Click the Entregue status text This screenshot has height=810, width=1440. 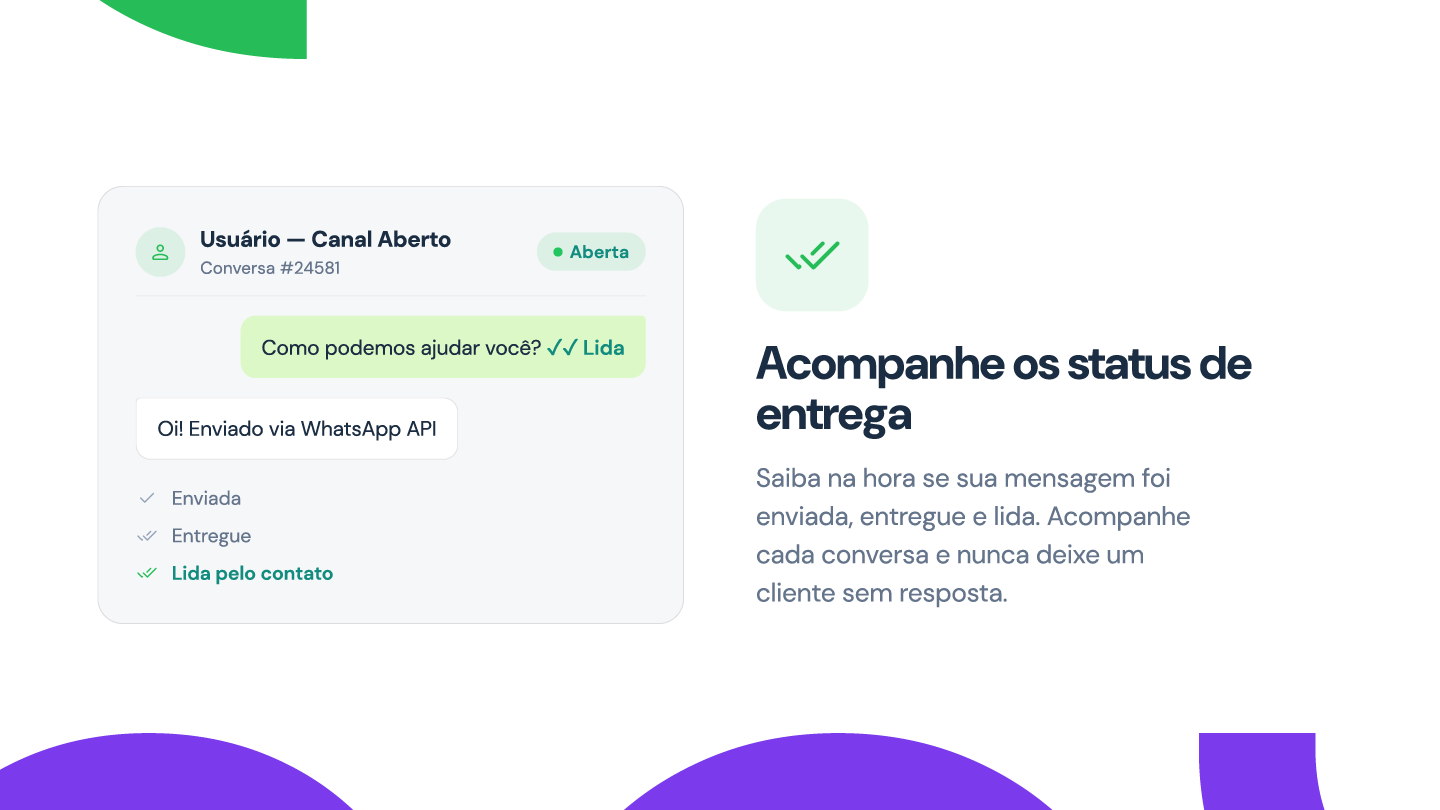pyautogui.click(x=211, y=536)
